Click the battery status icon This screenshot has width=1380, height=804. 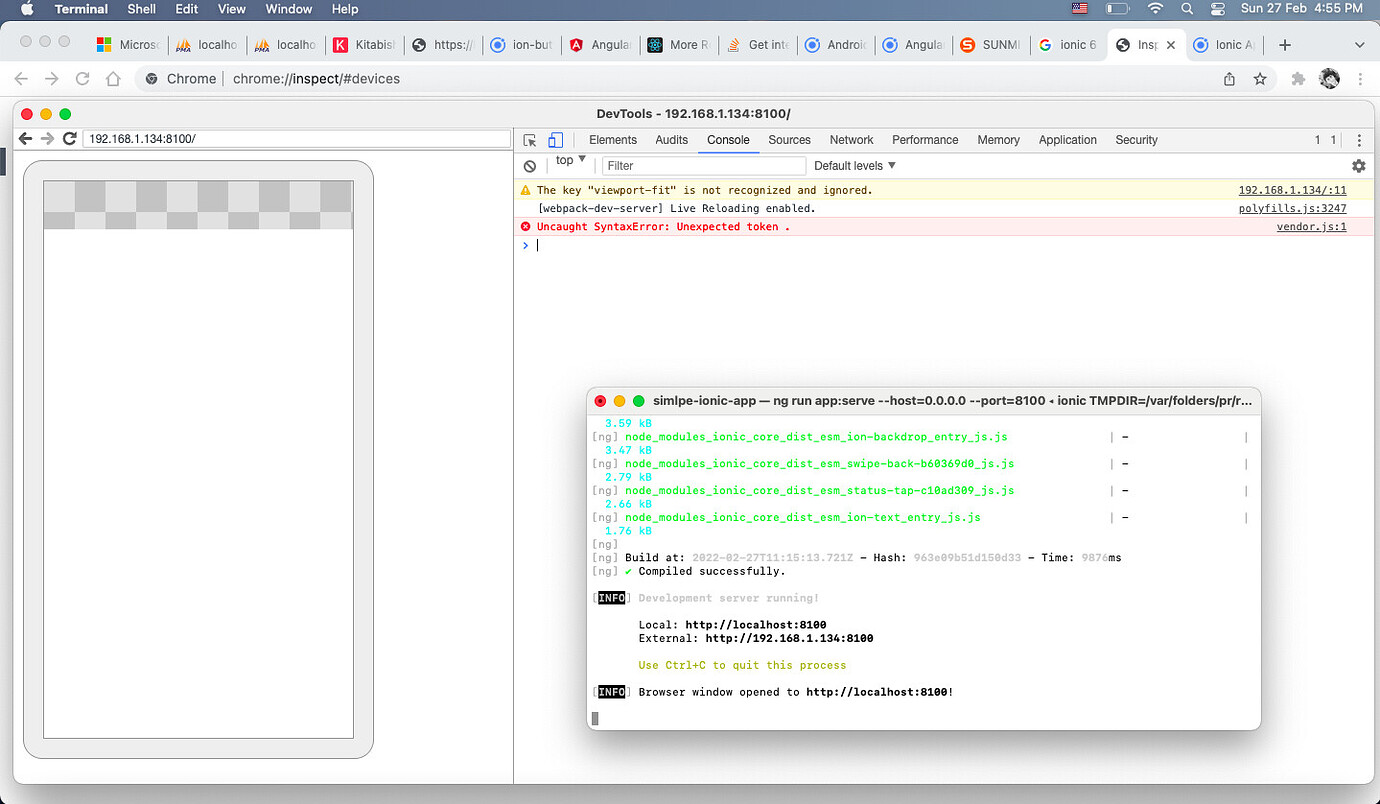(1118, 9)
